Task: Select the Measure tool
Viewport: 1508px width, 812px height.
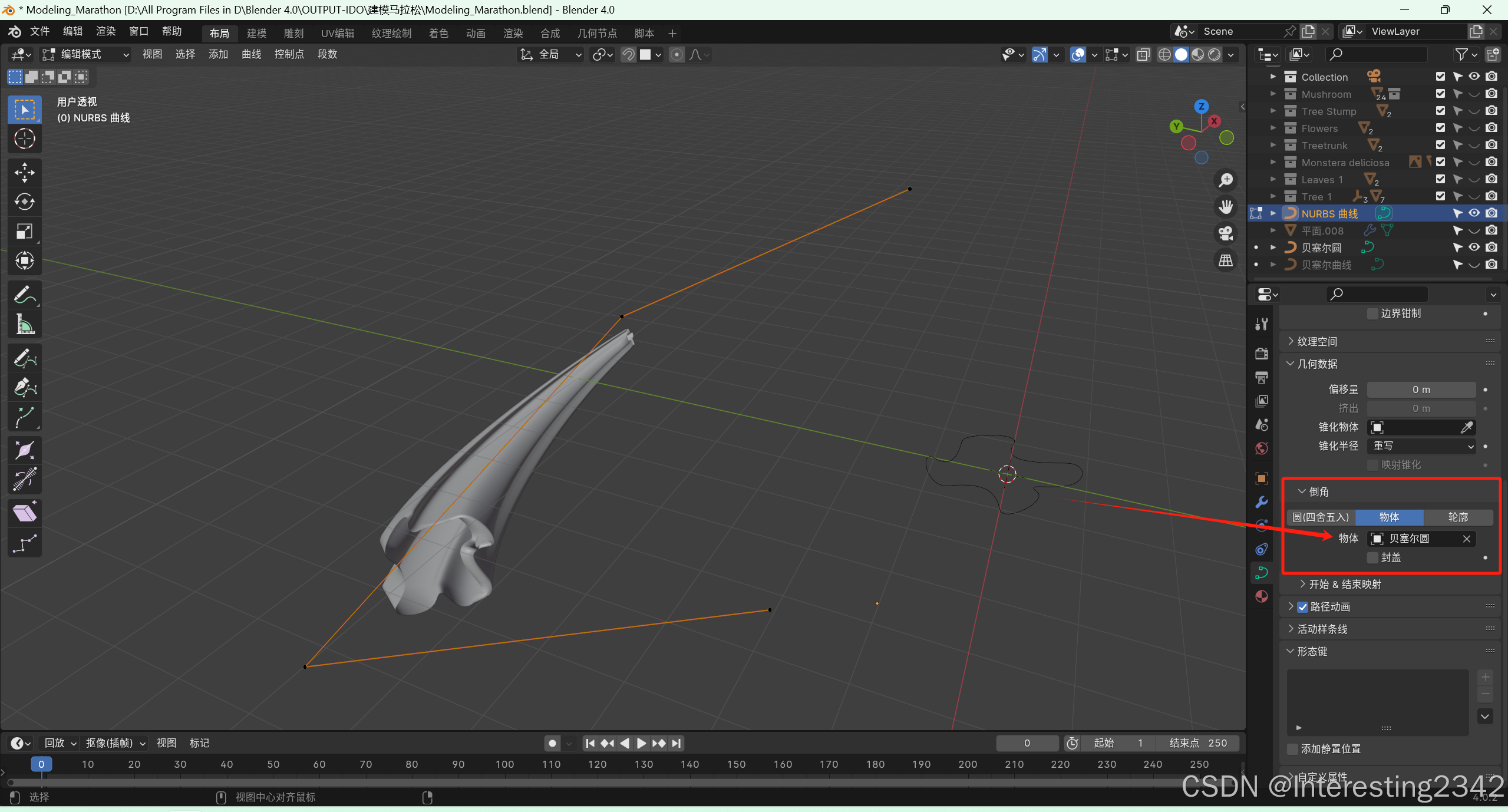Action: [24, 324]
